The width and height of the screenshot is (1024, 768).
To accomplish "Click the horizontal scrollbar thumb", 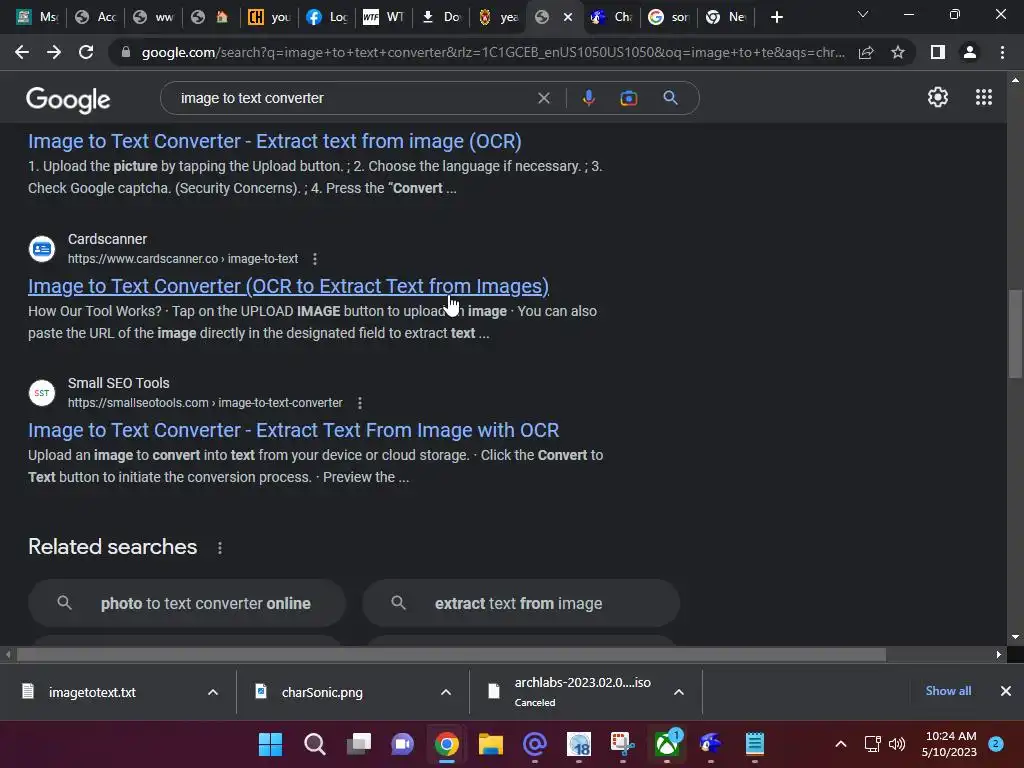I will [451, 654].
